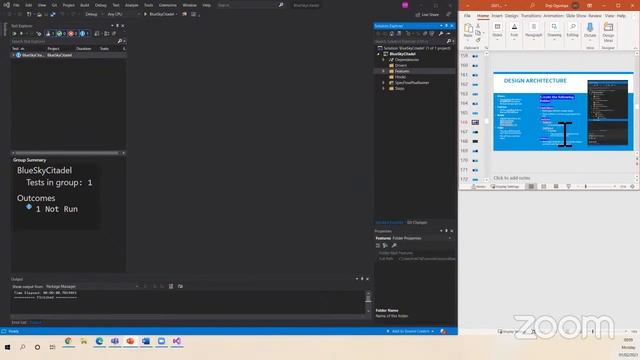
Task: Toggle Categorized view in Properties panel
Action: click(378, 245)
